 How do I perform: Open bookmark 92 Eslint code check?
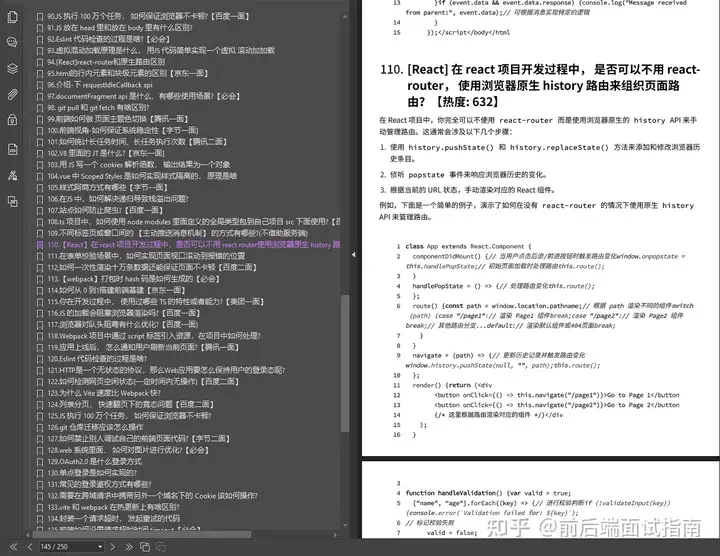click(x=118, y=40)
